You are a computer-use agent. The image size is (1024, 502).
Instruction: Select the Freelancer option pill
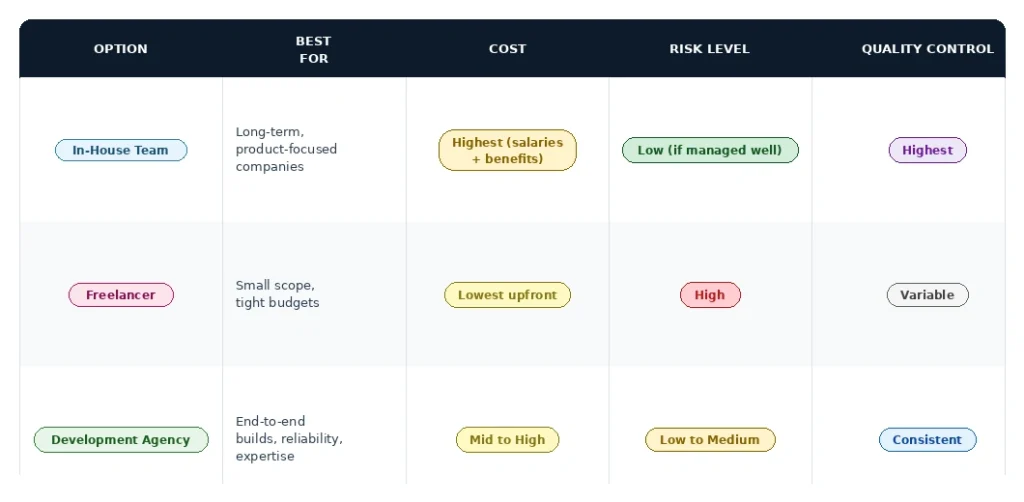[120, 295]
